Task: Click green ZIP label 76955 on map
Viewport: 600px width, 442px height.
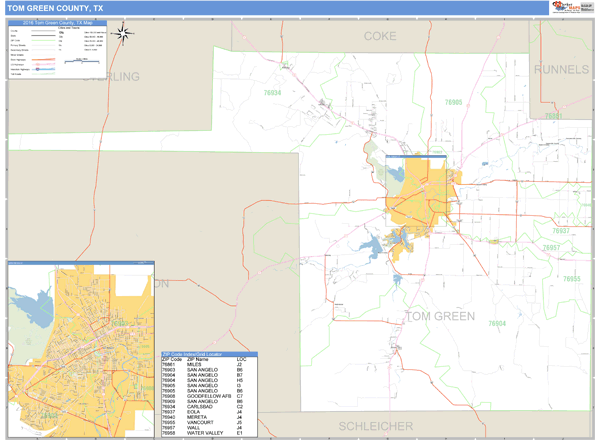Action: coord(572,279)
